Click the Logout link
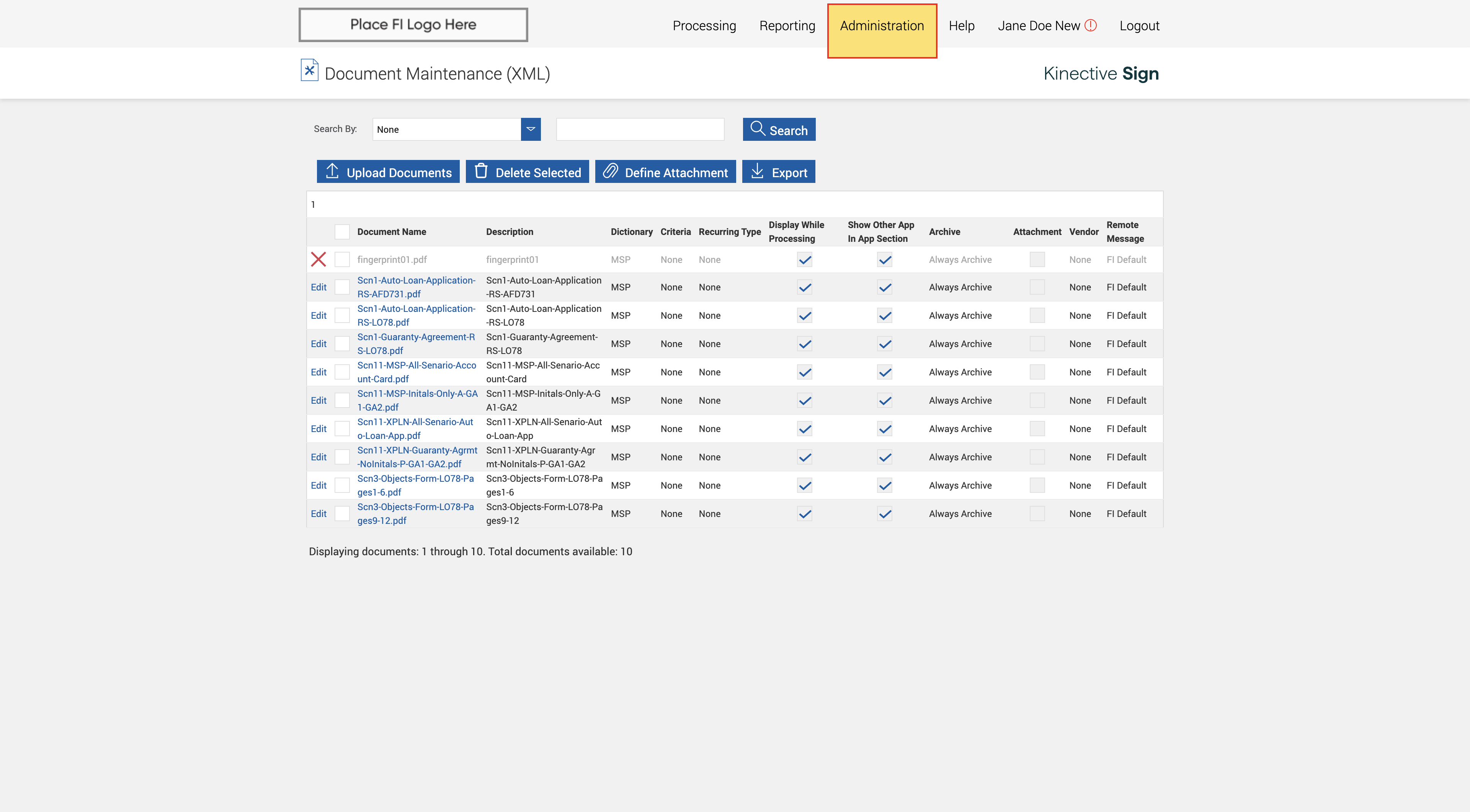Viewport: 1470px width, 812px height. [1139, 26]
